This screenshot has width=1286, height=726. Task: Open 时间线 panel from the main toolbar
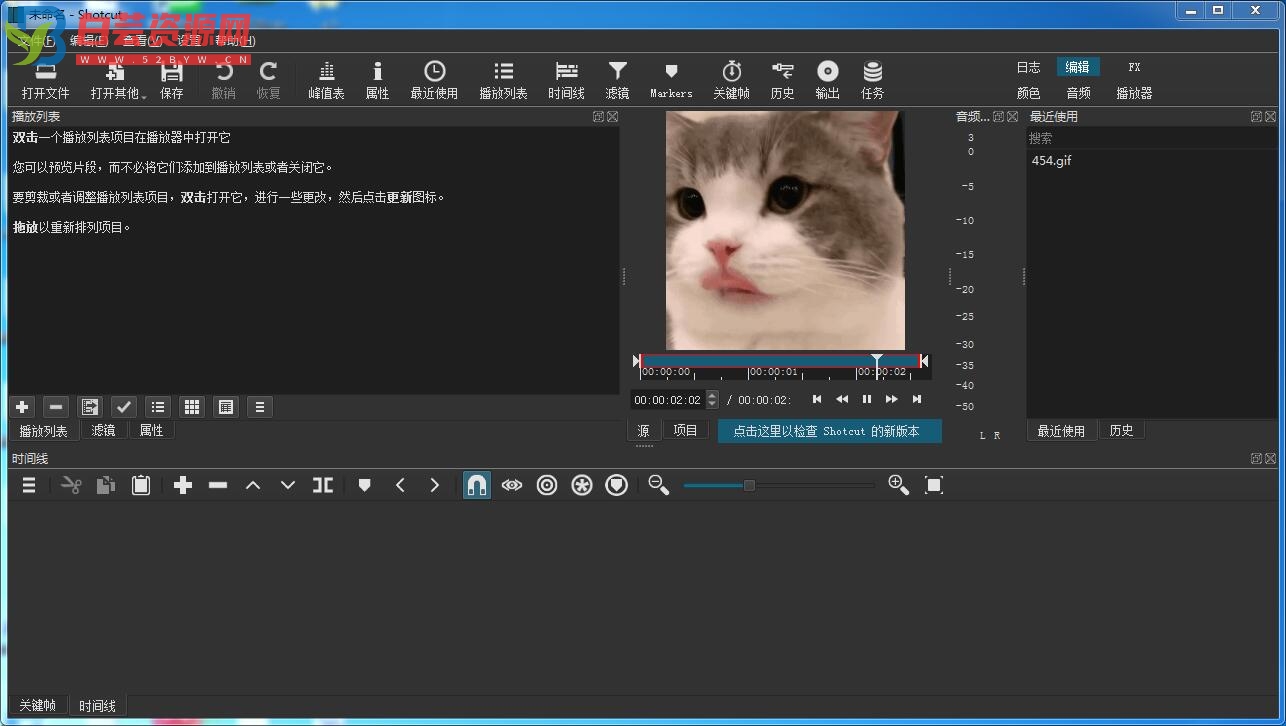pyautogui.click(x=566, y=80)
